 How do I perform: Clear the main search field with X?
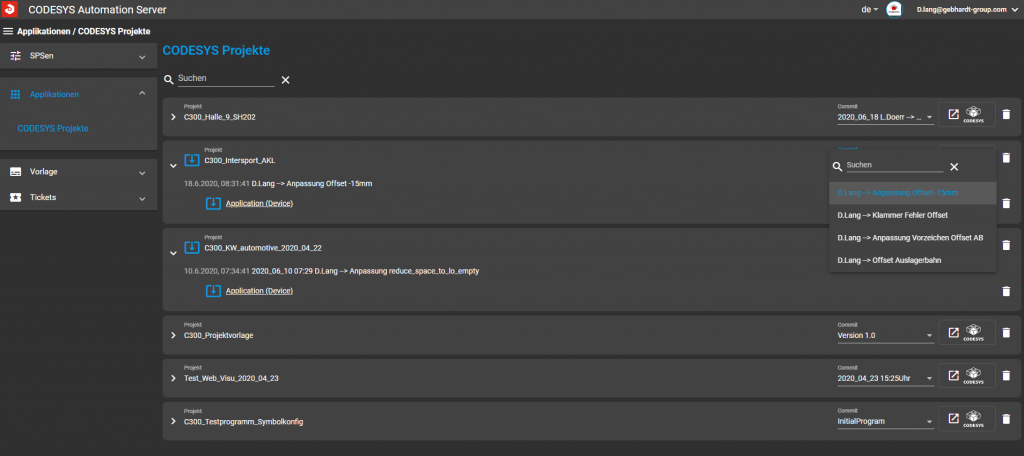pos(285,79)
